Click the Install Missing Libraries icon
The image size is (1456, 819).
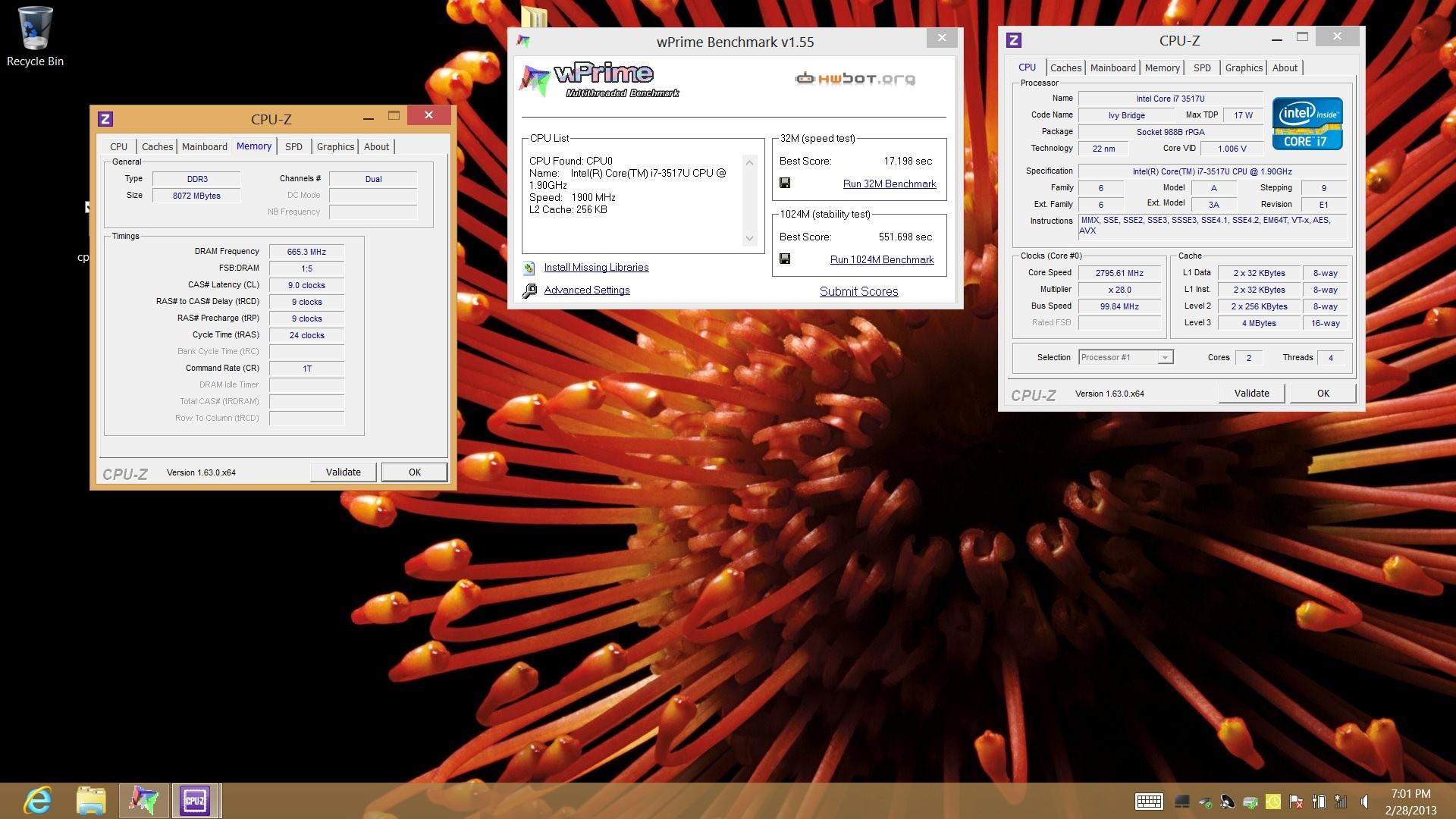point(529,268)
